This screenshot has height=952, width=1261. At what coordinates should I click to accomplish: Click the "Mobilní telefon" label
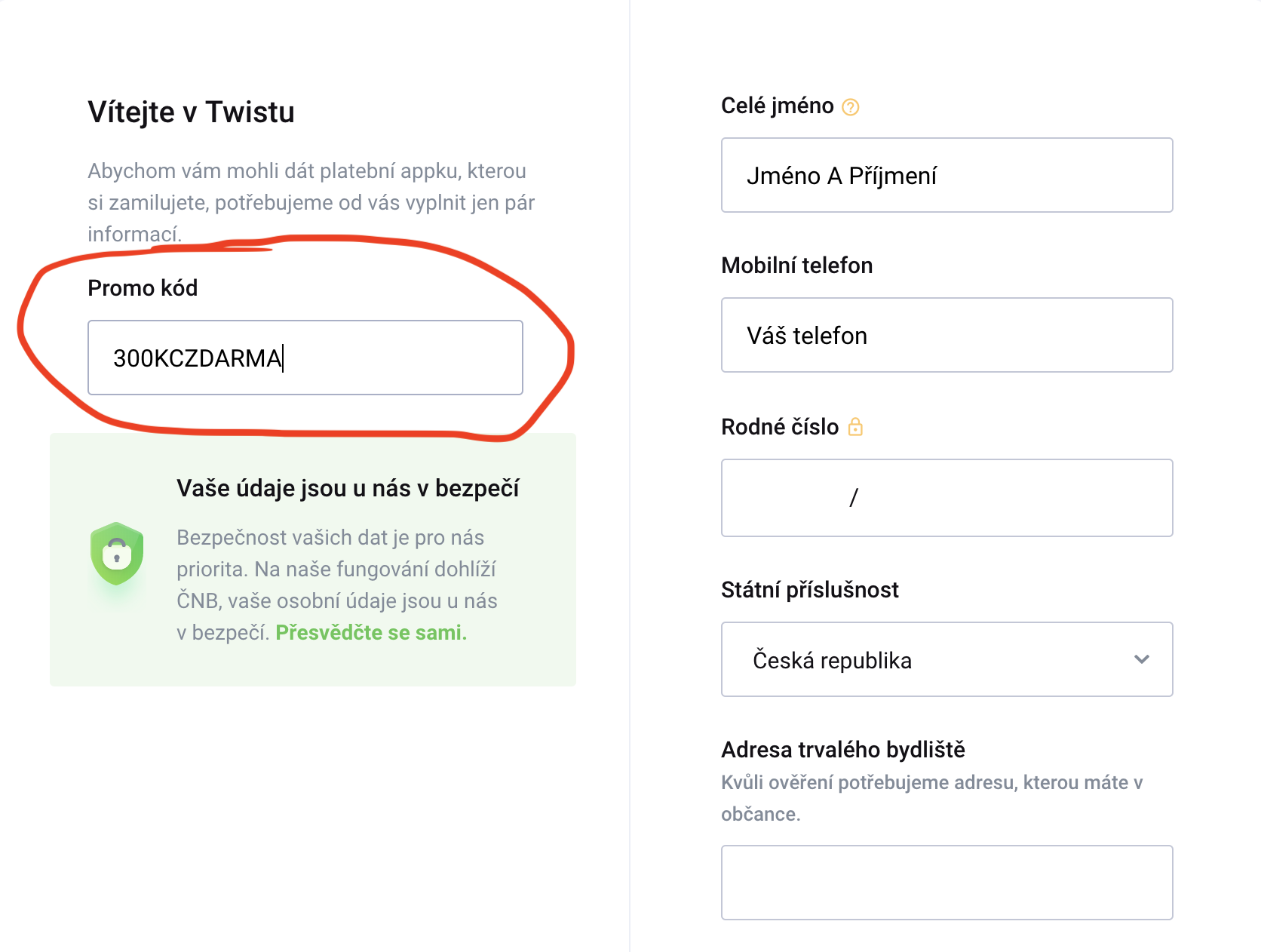pos(796,266)
